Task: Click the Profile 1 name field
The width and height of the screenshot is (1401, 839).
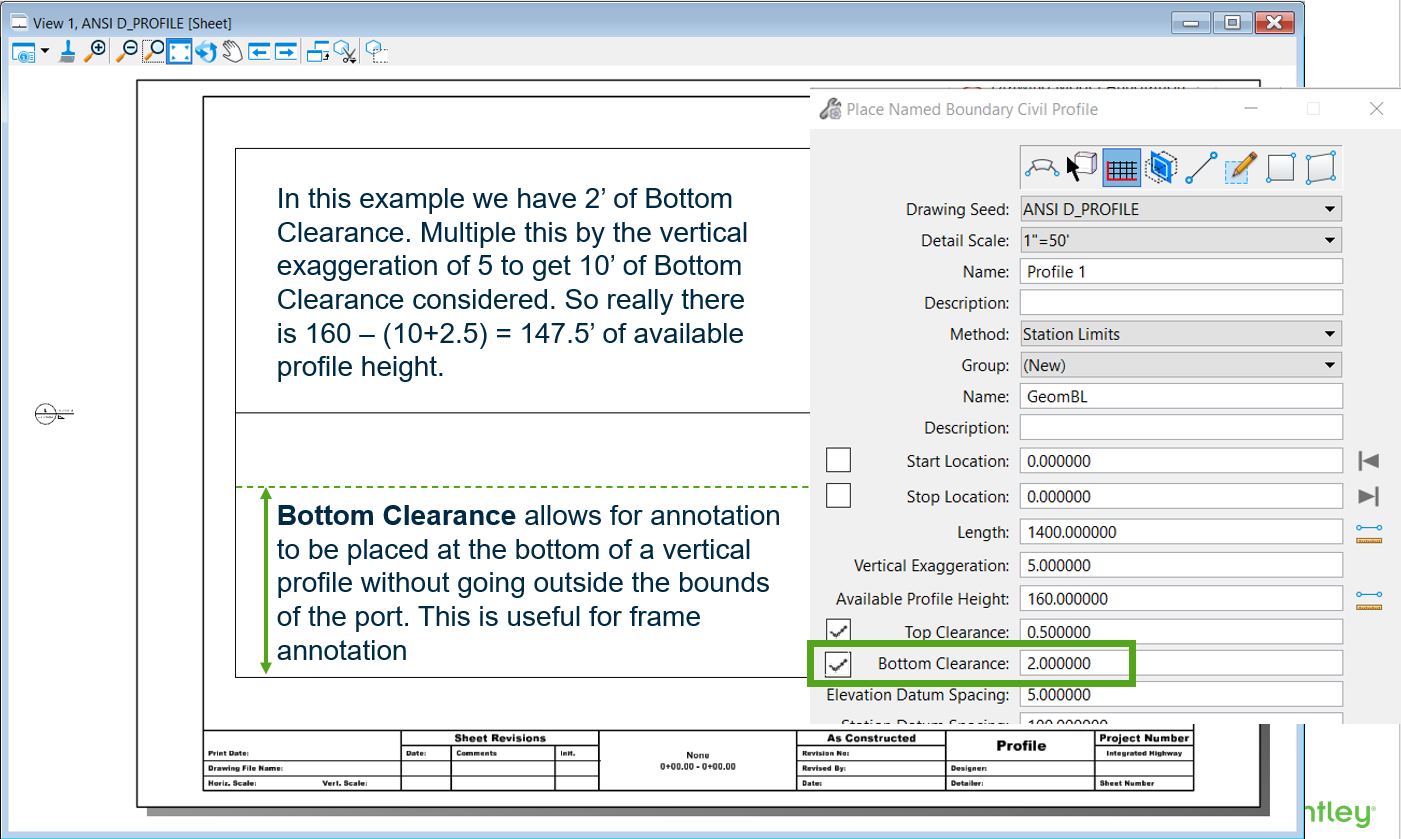Action: (x=1181, y=271)
